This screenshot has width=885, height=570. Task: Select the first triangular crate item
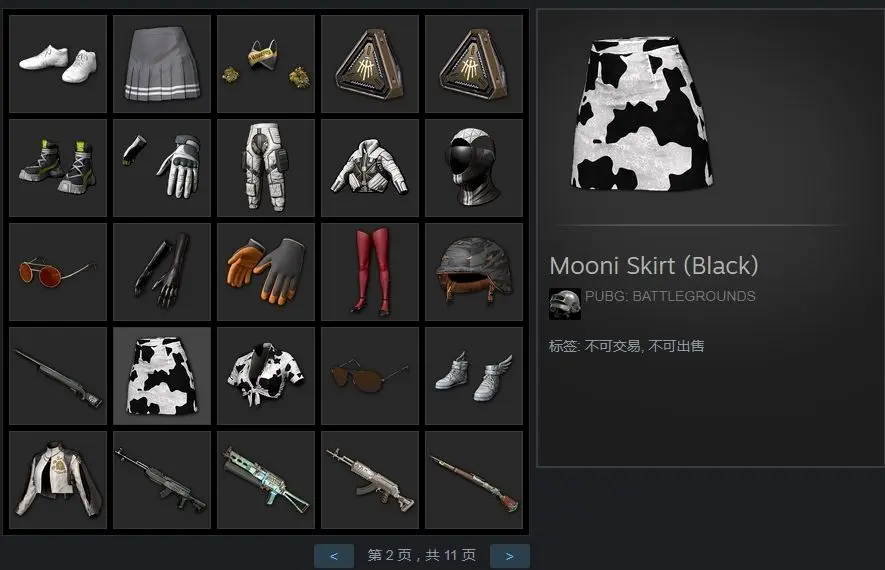coord(370,64)
